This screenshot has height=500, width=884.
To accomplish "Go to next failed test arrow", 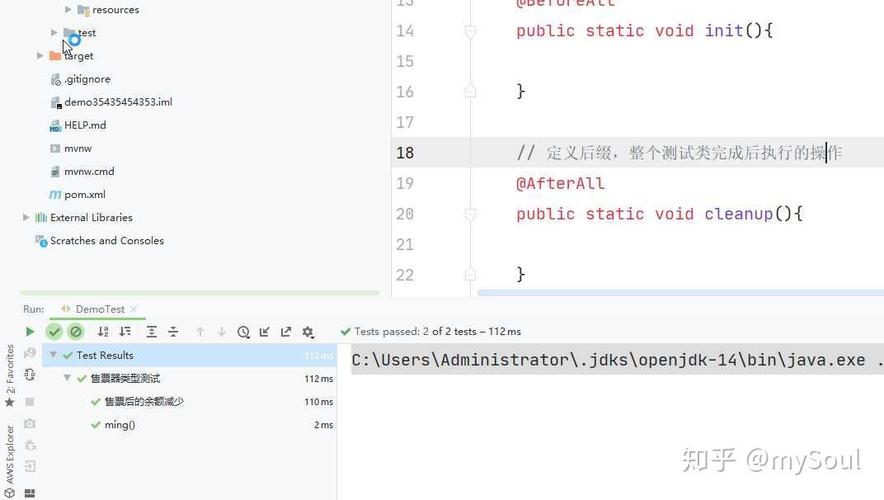I will click(x=222, y=331).
